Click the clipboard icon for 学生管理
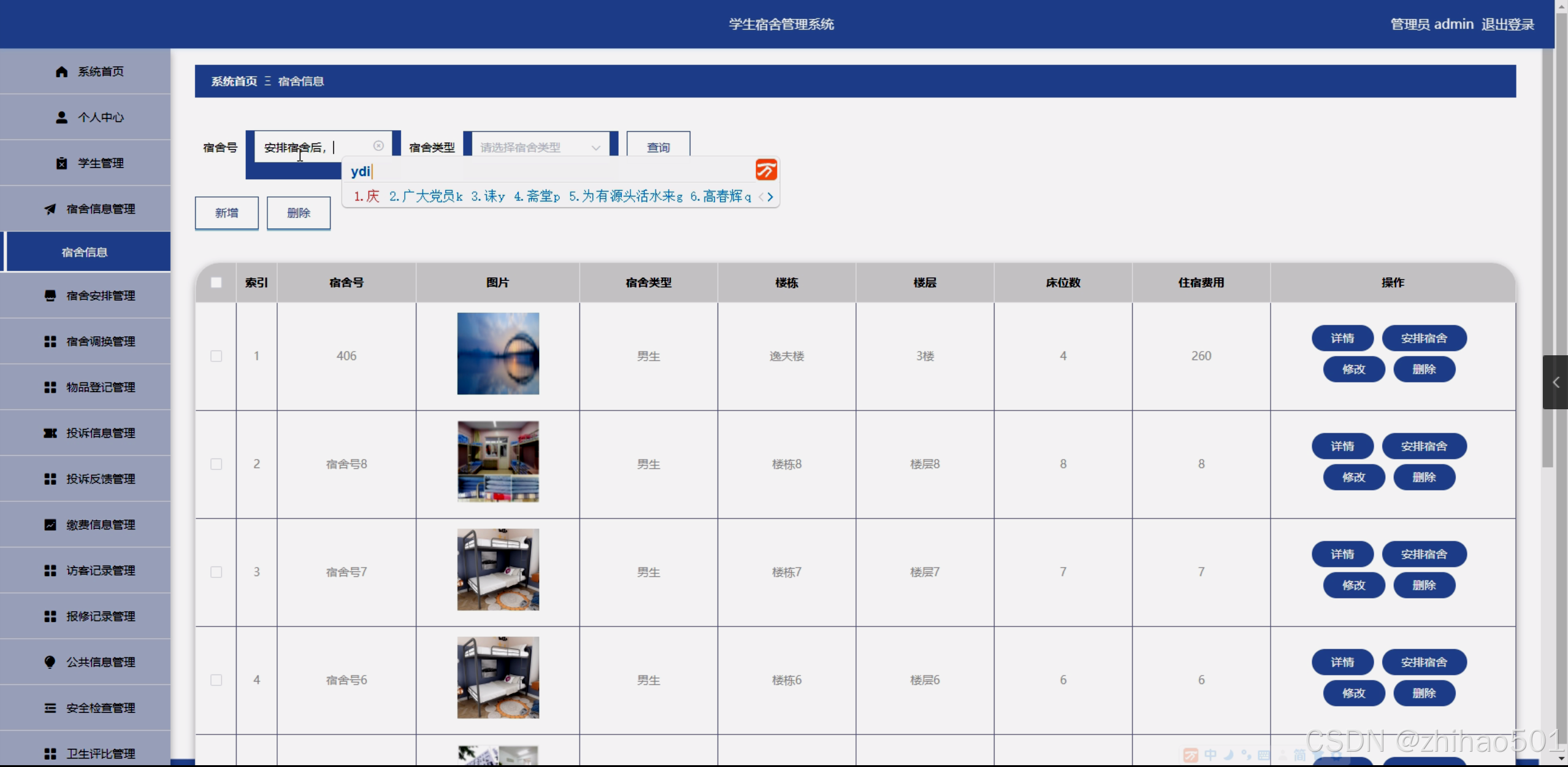This screenshot has height=767, width=1568. [61, 163]
